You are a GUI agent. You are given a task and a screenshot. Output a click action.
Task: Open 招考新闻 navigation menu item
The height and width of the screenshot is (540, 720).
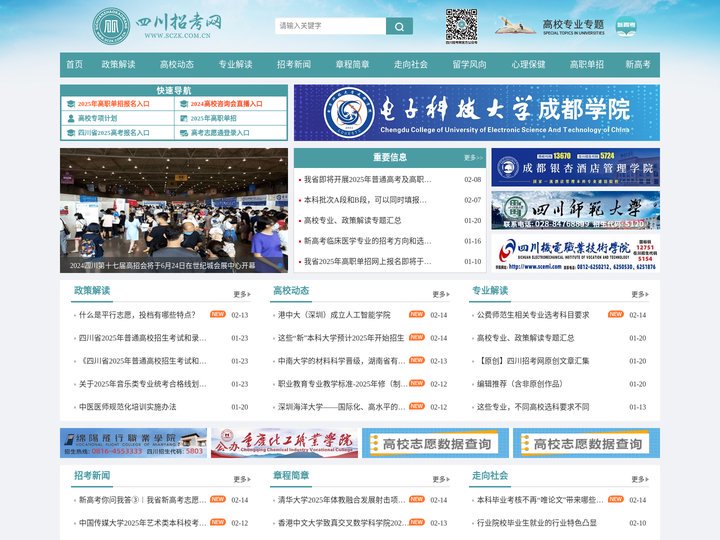point(294,64)
